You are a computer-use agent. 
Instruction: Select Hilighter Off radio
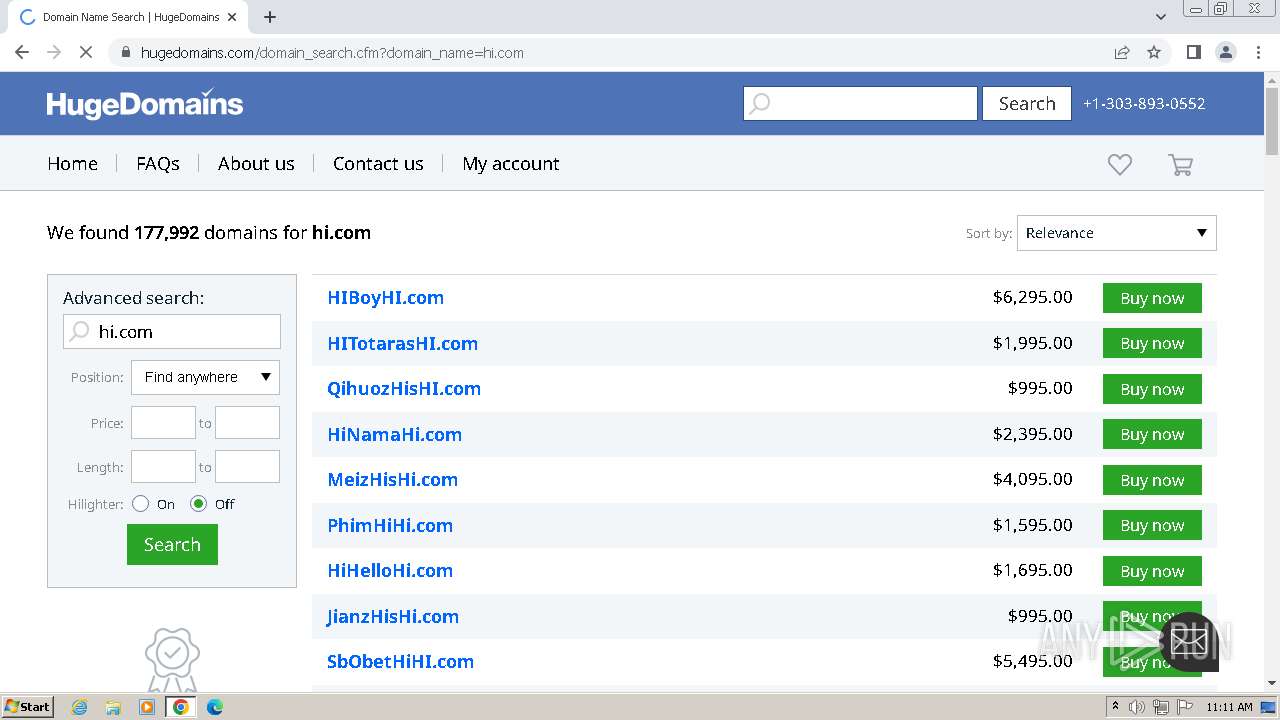click(x=199, y=504)
